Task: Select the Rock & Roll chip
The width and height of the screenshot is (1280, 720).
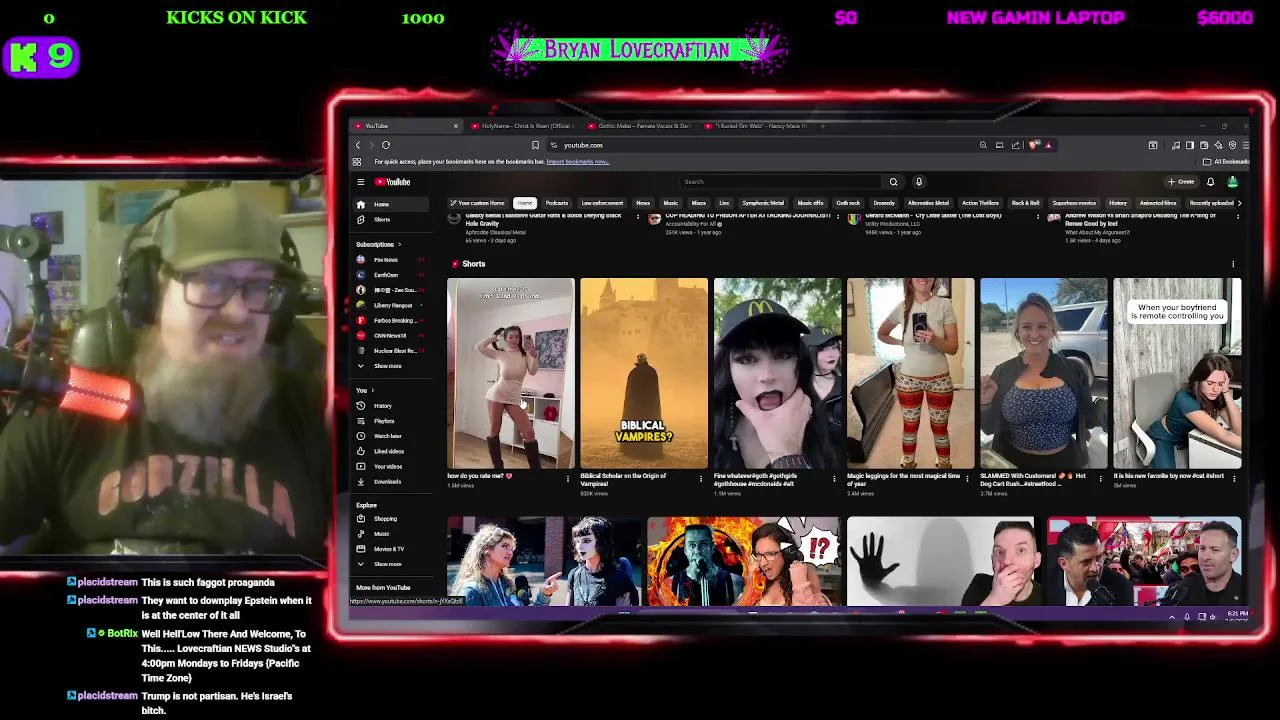Action: [1025, 203]
